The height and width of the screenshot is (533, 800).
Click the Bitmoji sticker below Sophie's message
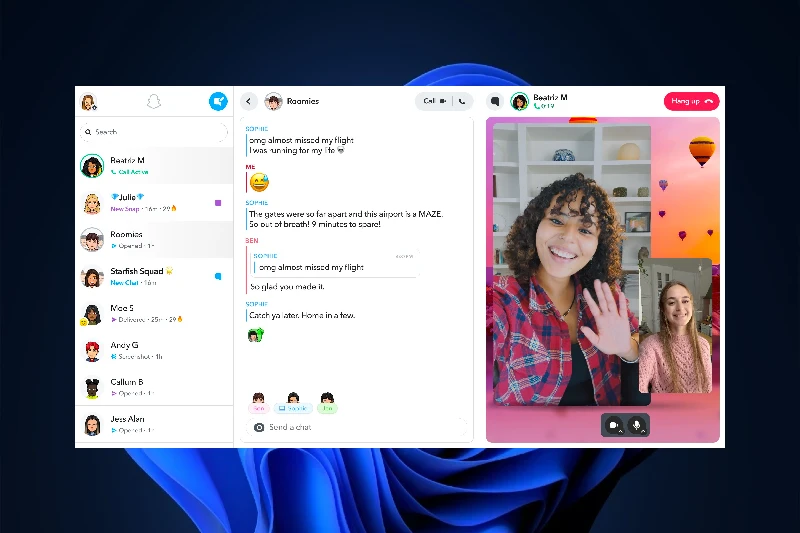click(x=256, y=335)
